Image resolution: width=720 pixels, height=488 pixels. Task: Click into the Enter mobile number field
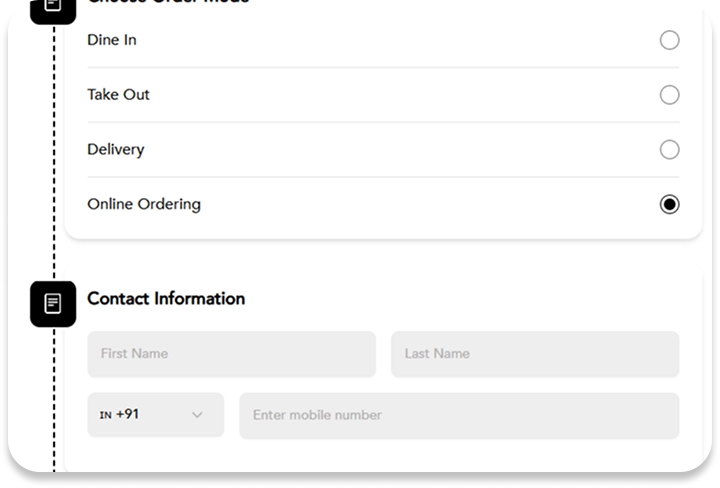coord(458,415)
